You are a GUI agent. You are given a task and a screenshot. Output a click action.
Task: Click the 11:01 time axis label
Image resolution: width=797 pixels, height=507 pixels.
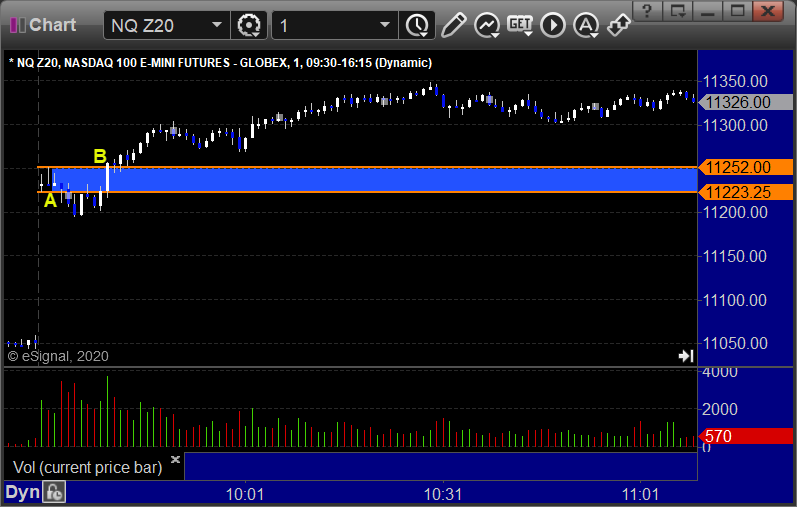pyautogui.click(x=640, y=494)
